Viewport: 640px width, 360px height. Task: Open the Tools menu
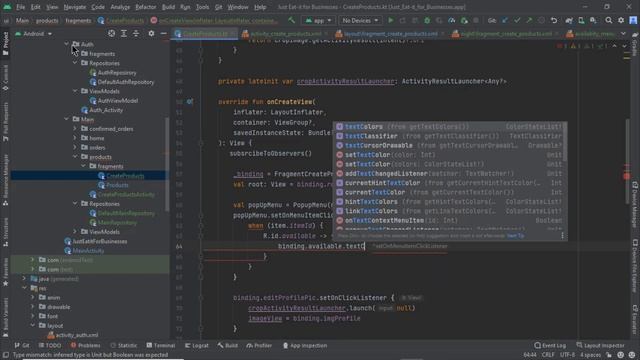coord(202,7)
